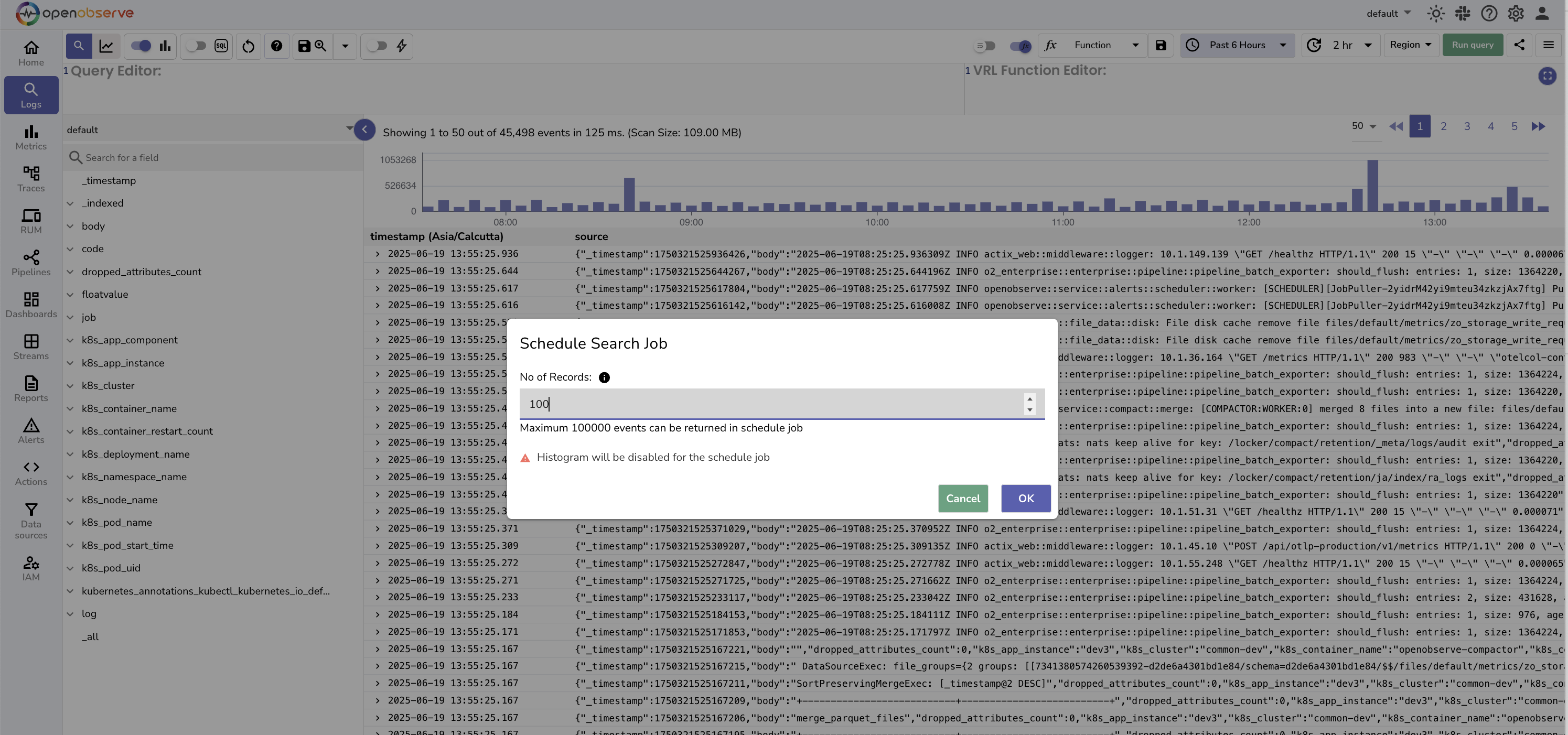1568x735 pixels.
Task: Jump to last results page
Action: (x=1538, y=126)
